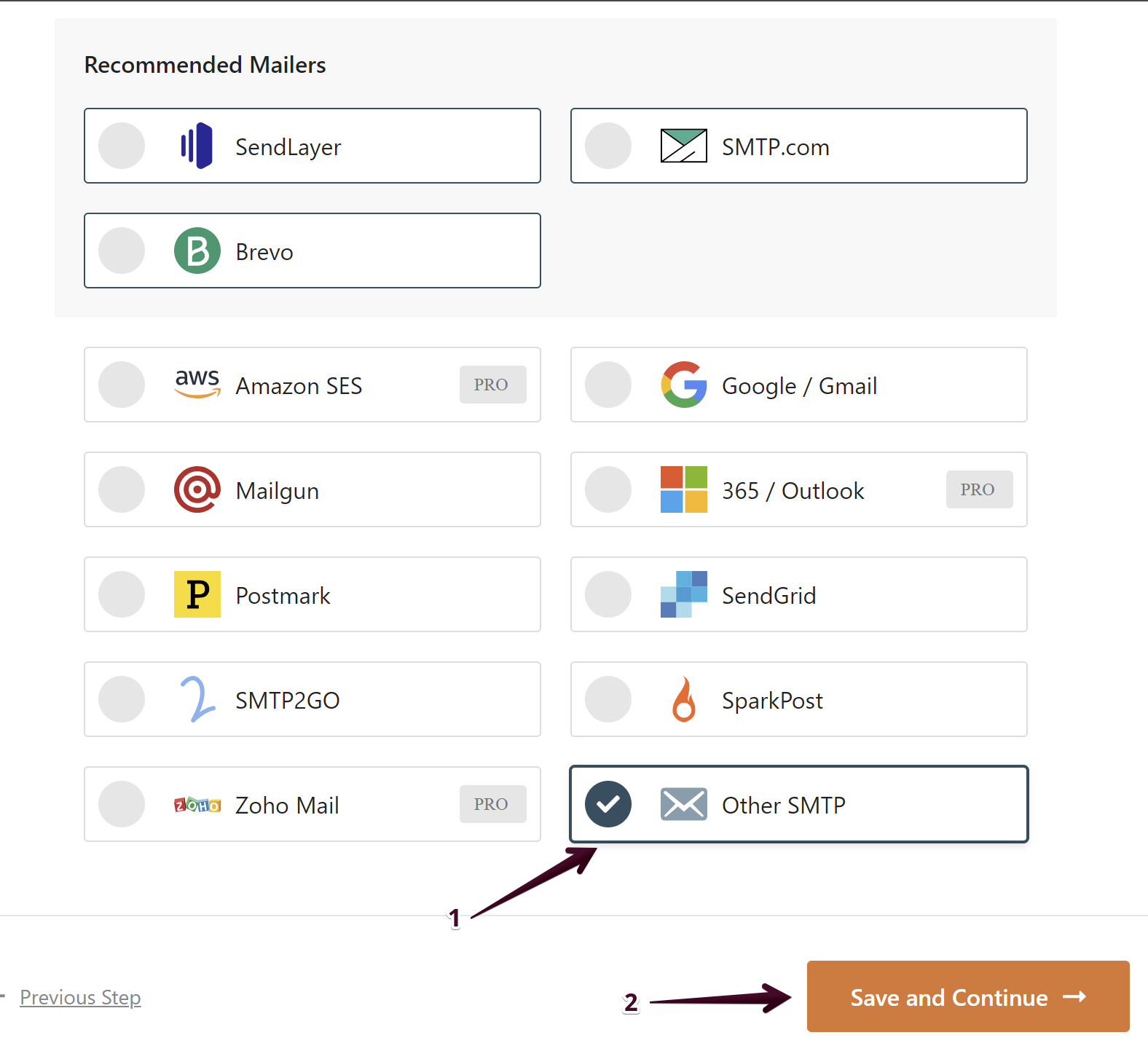This screenshot has height=1051, width=1148.
Task: Click the SendLayer label text
Action: pos(288,147)
